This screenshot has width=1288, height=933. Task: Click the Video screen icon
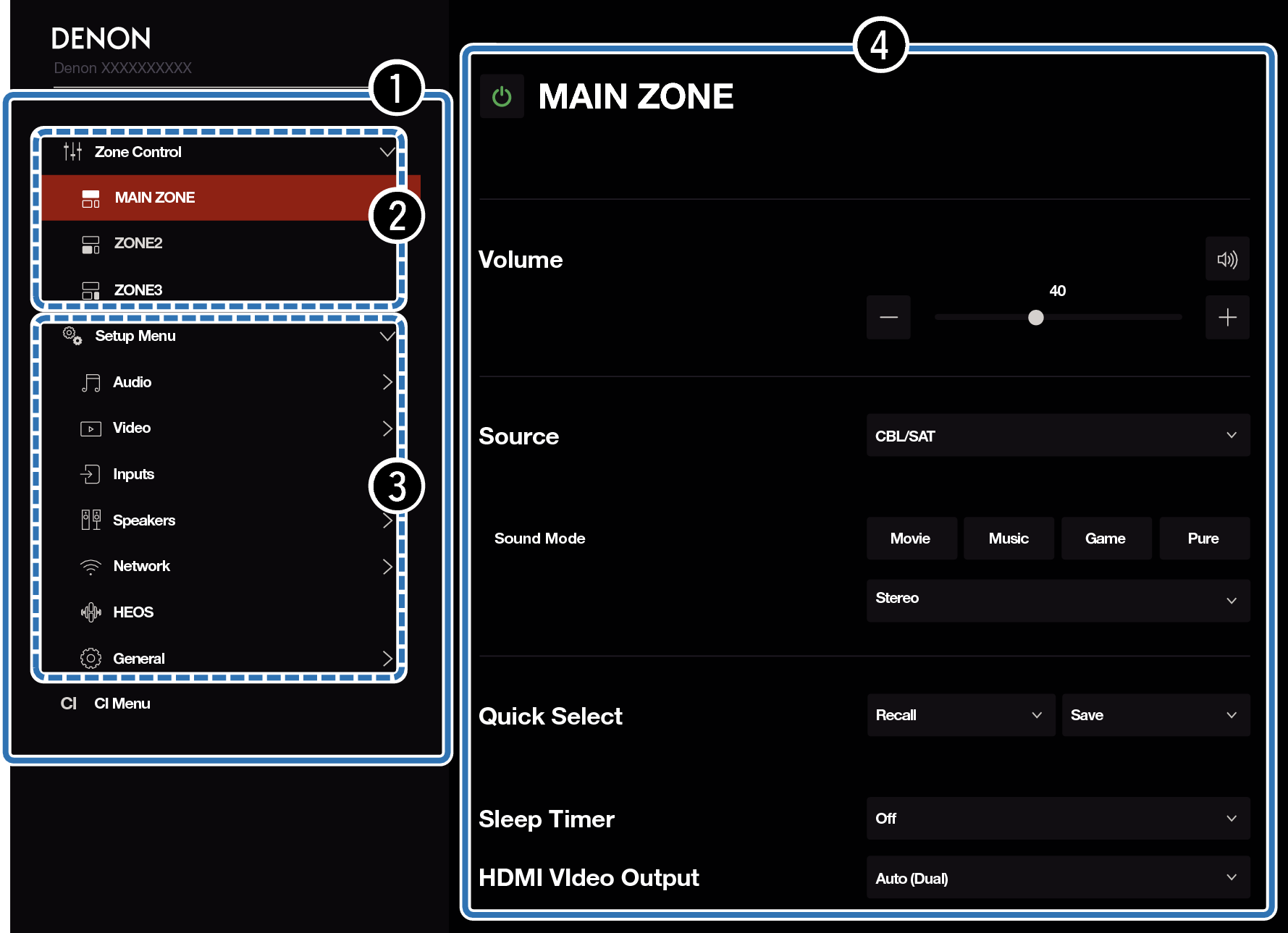pos(91,428)
